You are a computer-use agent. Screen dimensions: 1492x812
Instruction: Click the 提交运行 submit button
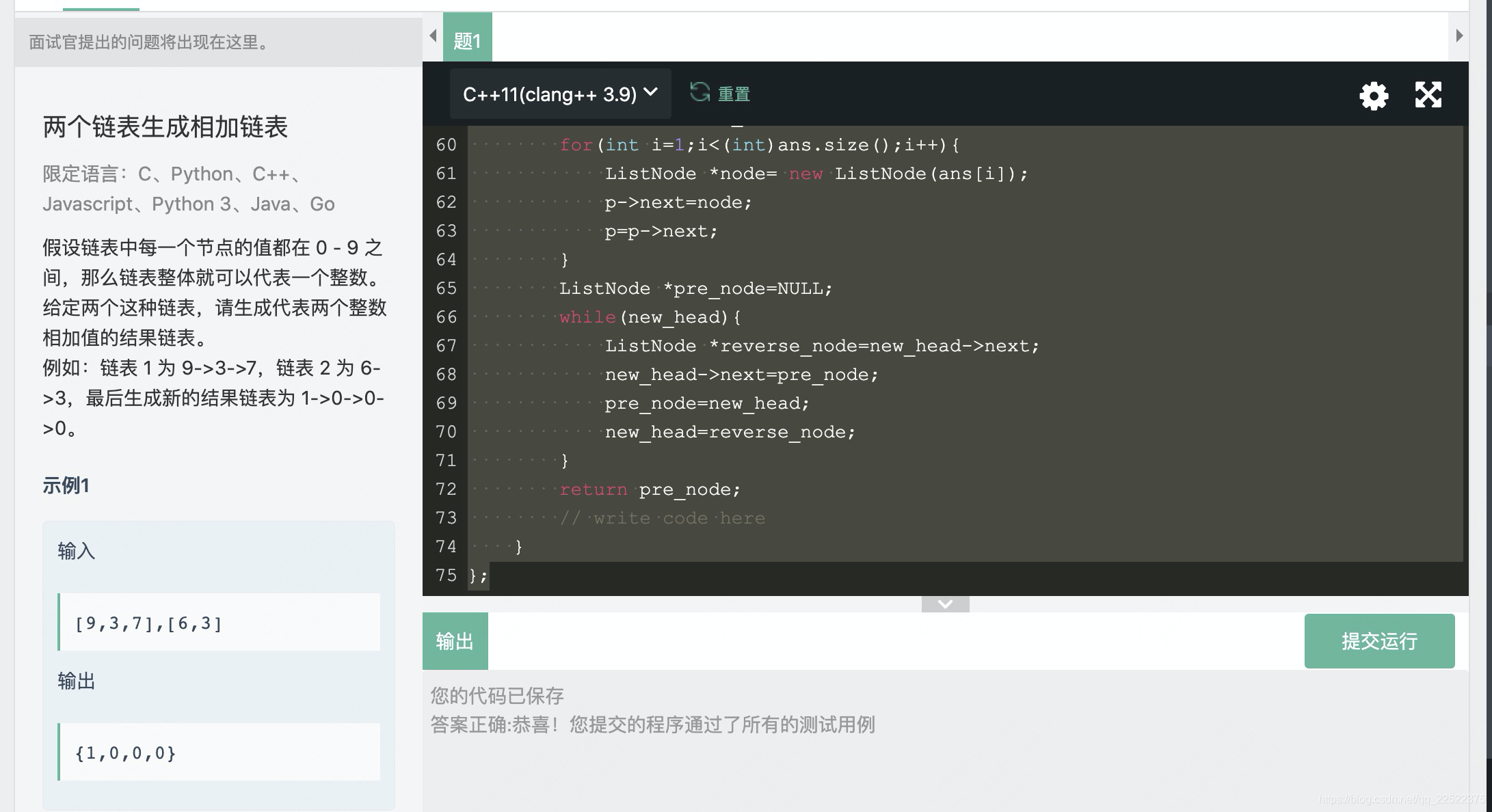(1379, 641)
